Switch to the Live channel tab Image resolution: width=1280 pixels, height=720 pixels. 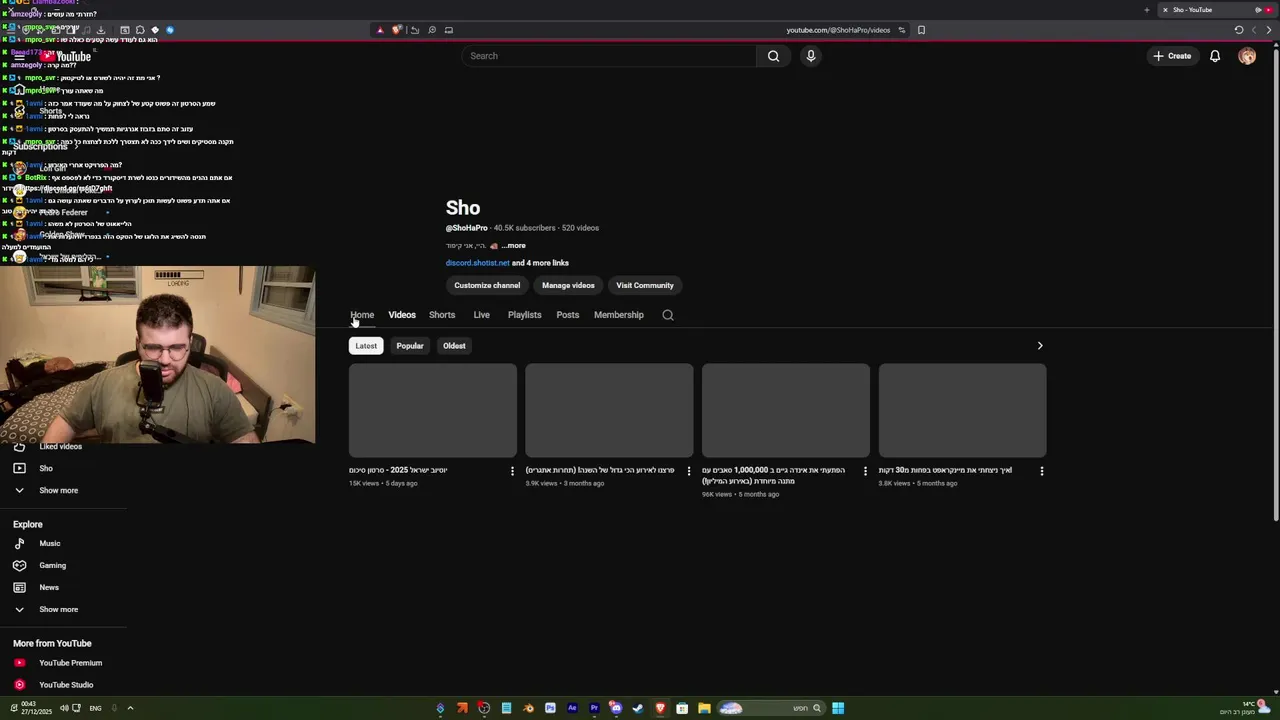pos(481,315)
